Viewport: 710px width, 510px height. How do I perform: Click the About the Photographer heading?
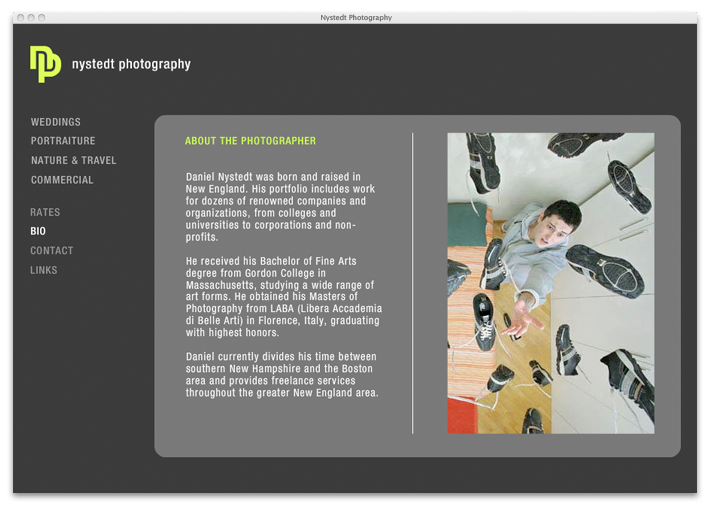click(x=250, y=141)
